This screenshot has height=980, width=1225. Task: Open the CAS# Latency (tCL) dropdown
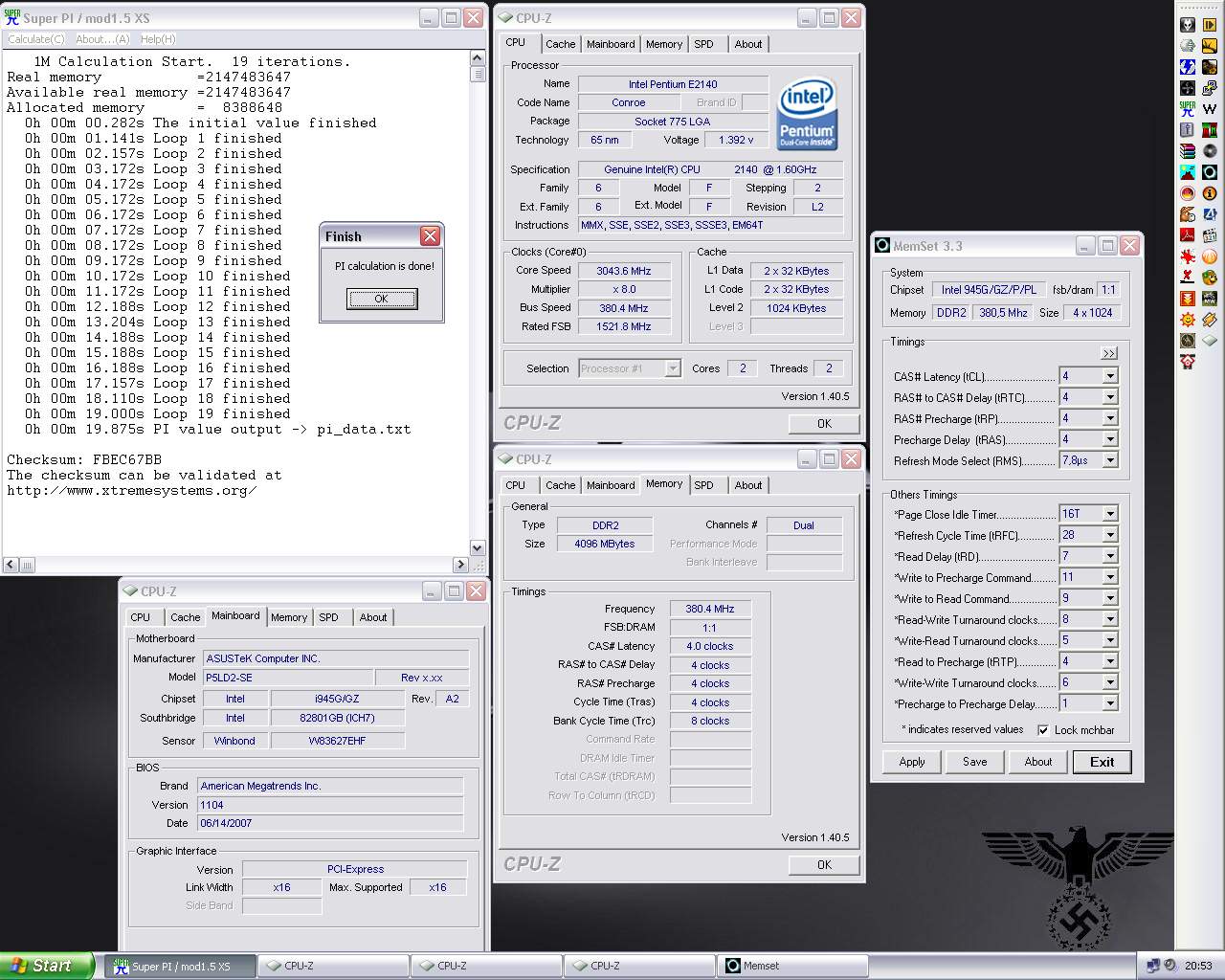pyautogui.click(x=1110, y=376)
